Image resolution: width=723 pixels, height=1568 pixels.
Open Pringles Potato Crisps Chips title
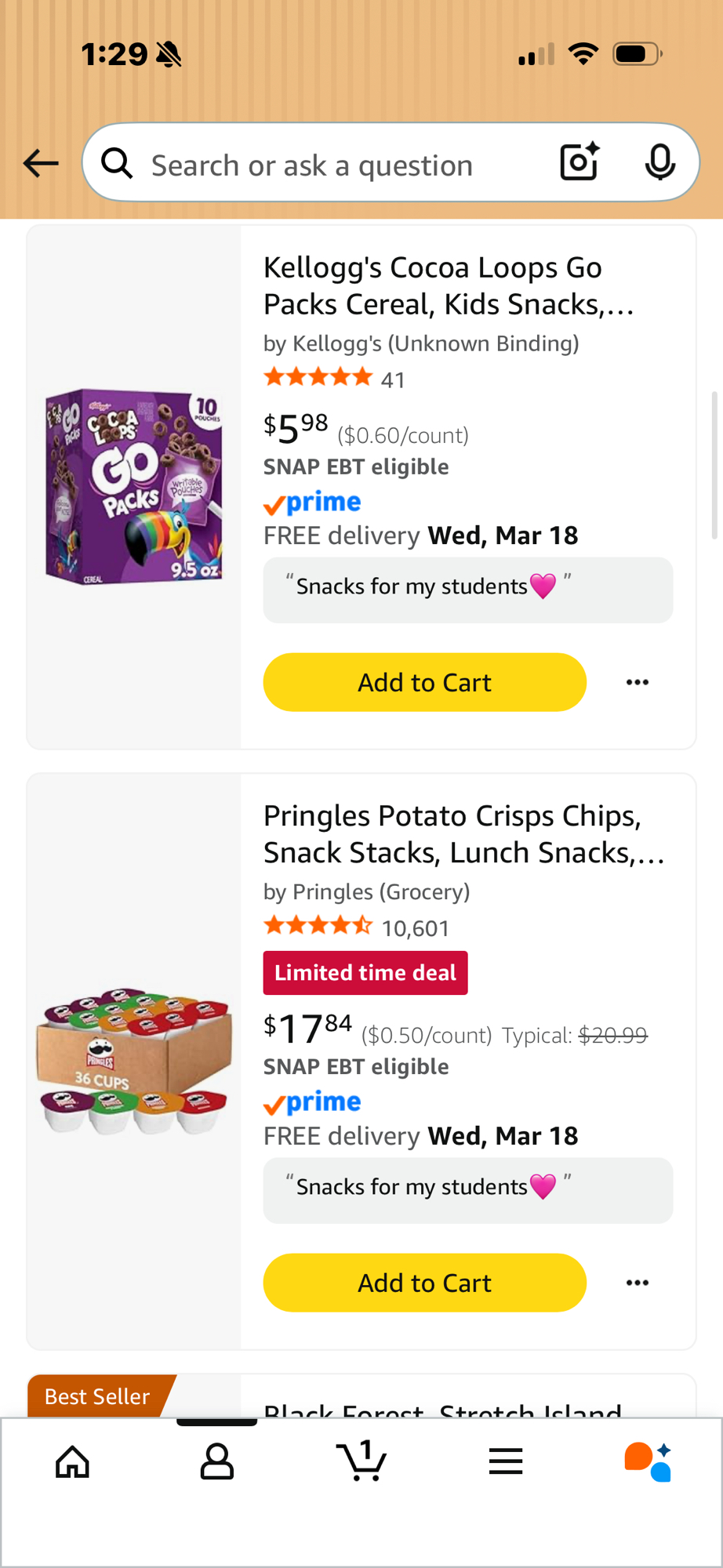coord(463,834)
